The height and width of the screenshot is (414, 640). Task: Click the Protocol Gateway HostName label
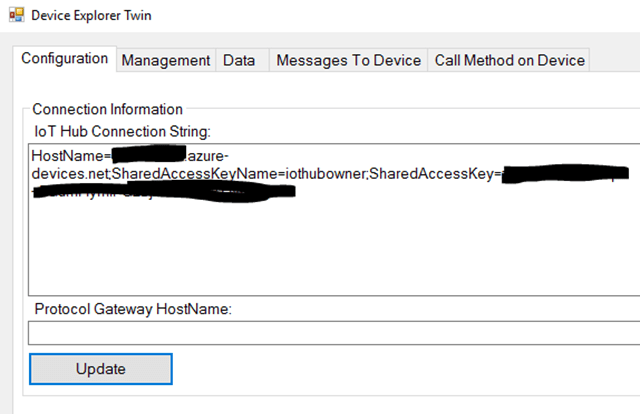click(x=133, y=309)
